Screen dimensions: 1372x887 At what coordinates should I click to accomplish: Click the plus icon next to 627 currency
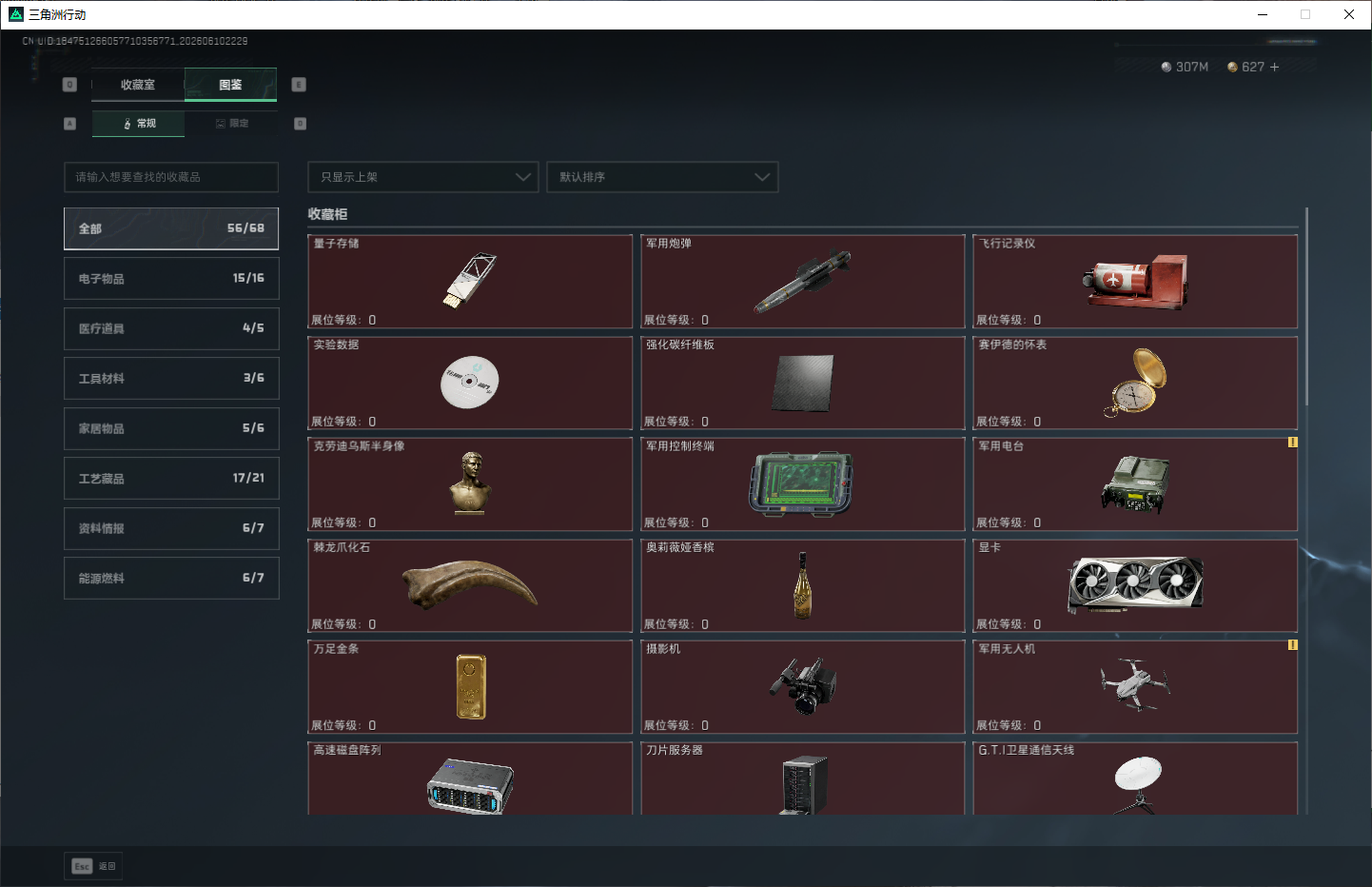1274,67
